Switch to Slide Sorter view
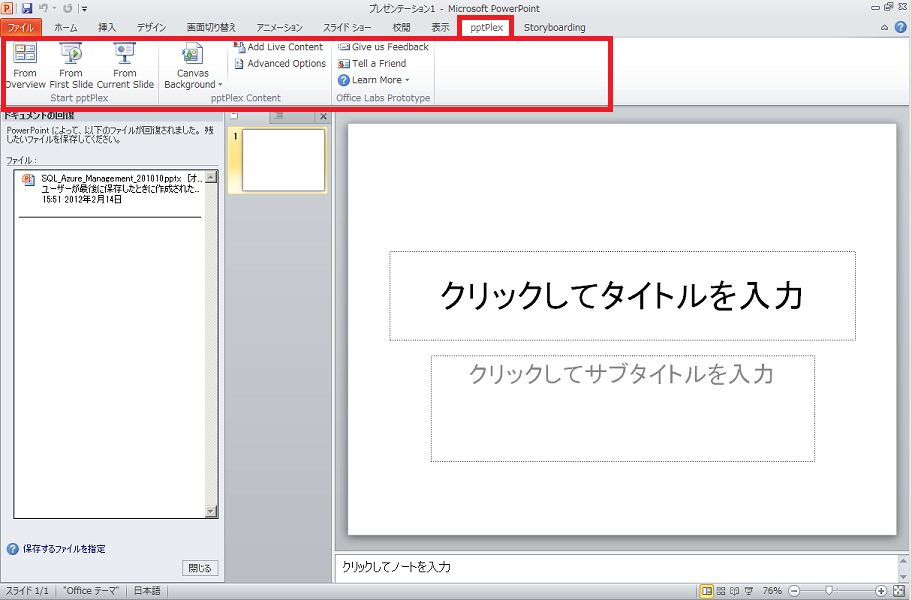 (x=722, y=591)
